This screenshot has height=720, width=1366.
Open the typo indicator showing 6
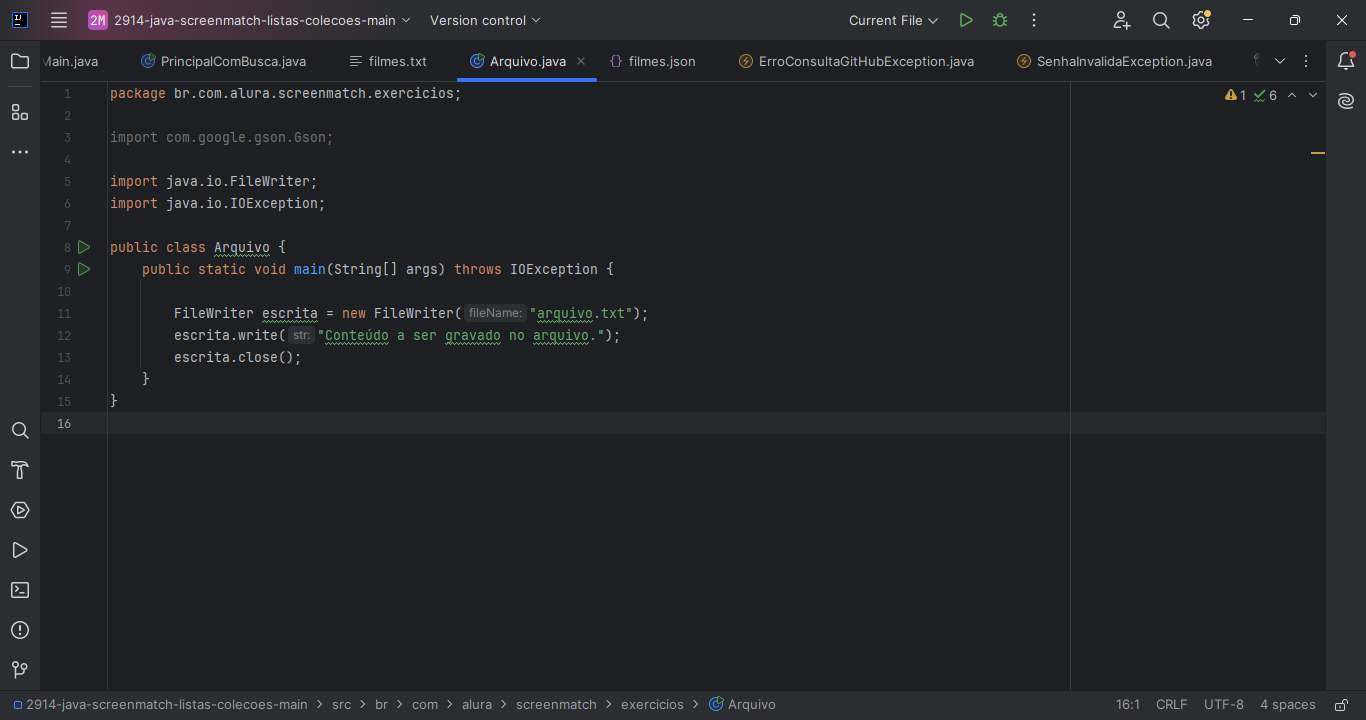(x=1265, y=95)
